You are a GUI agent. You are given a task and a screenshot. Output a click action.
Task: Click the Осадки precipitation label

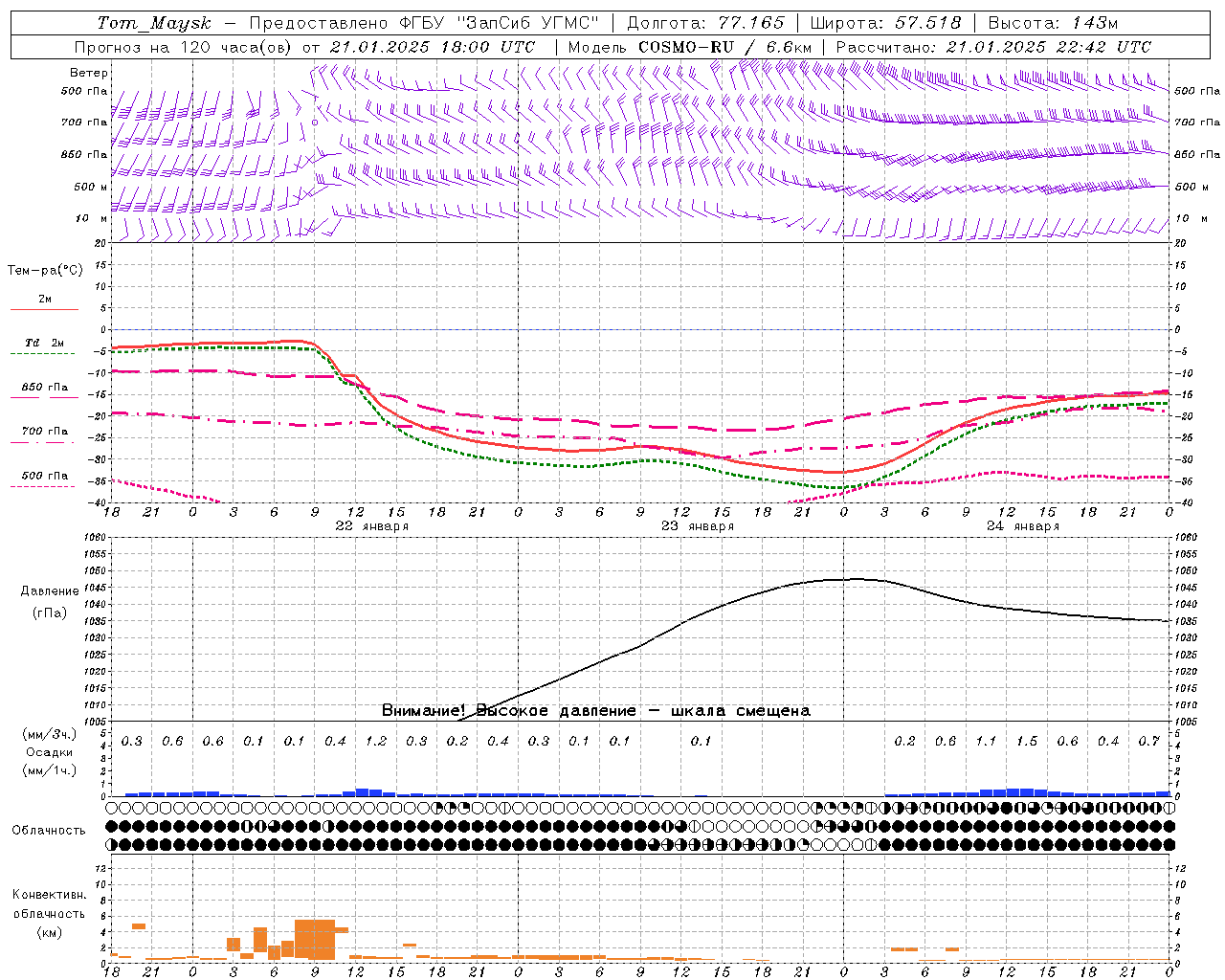50,752
